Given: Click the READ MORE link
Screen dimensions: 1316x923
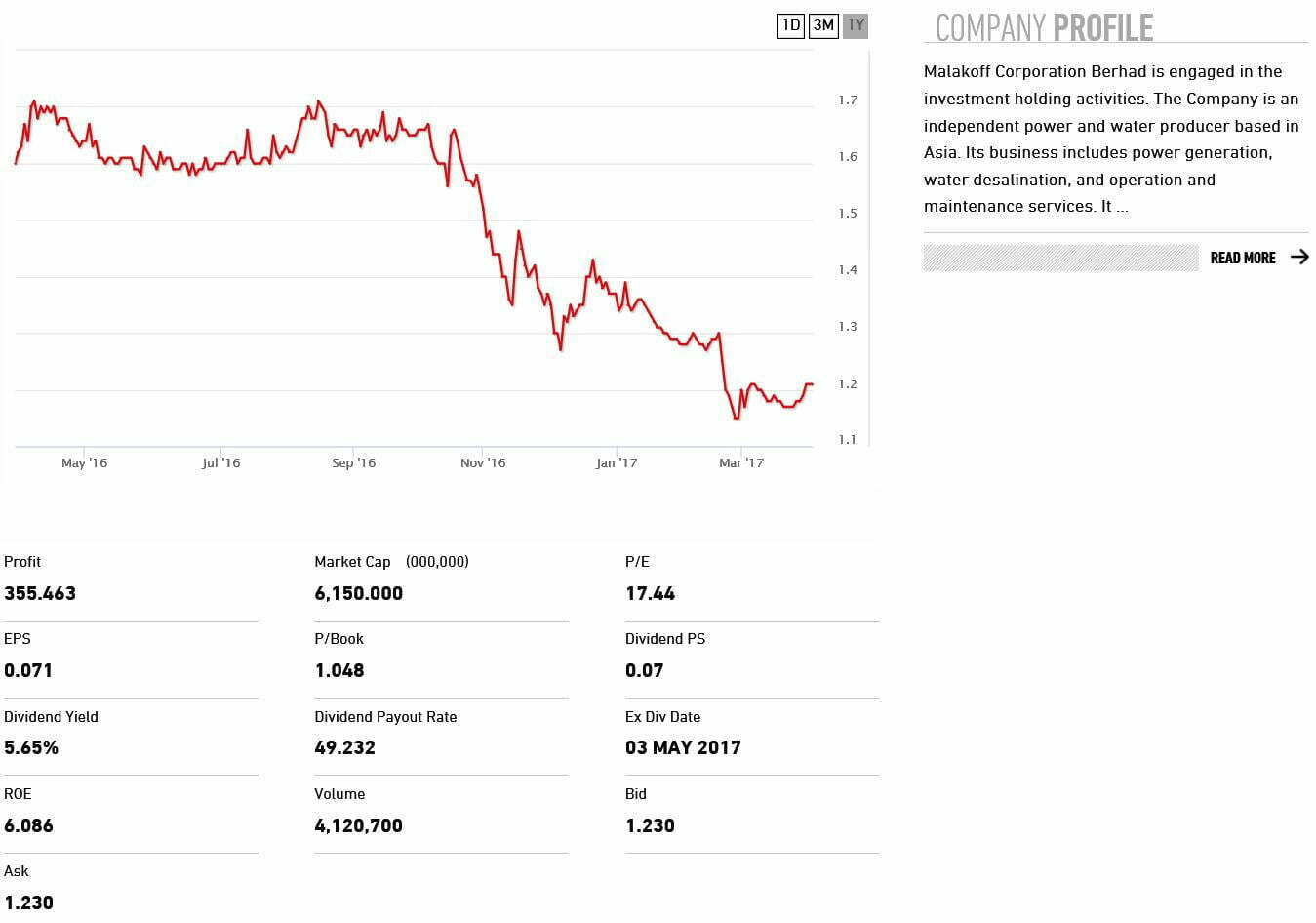Looking at the screenshot, I should (x=1242, y=258).
